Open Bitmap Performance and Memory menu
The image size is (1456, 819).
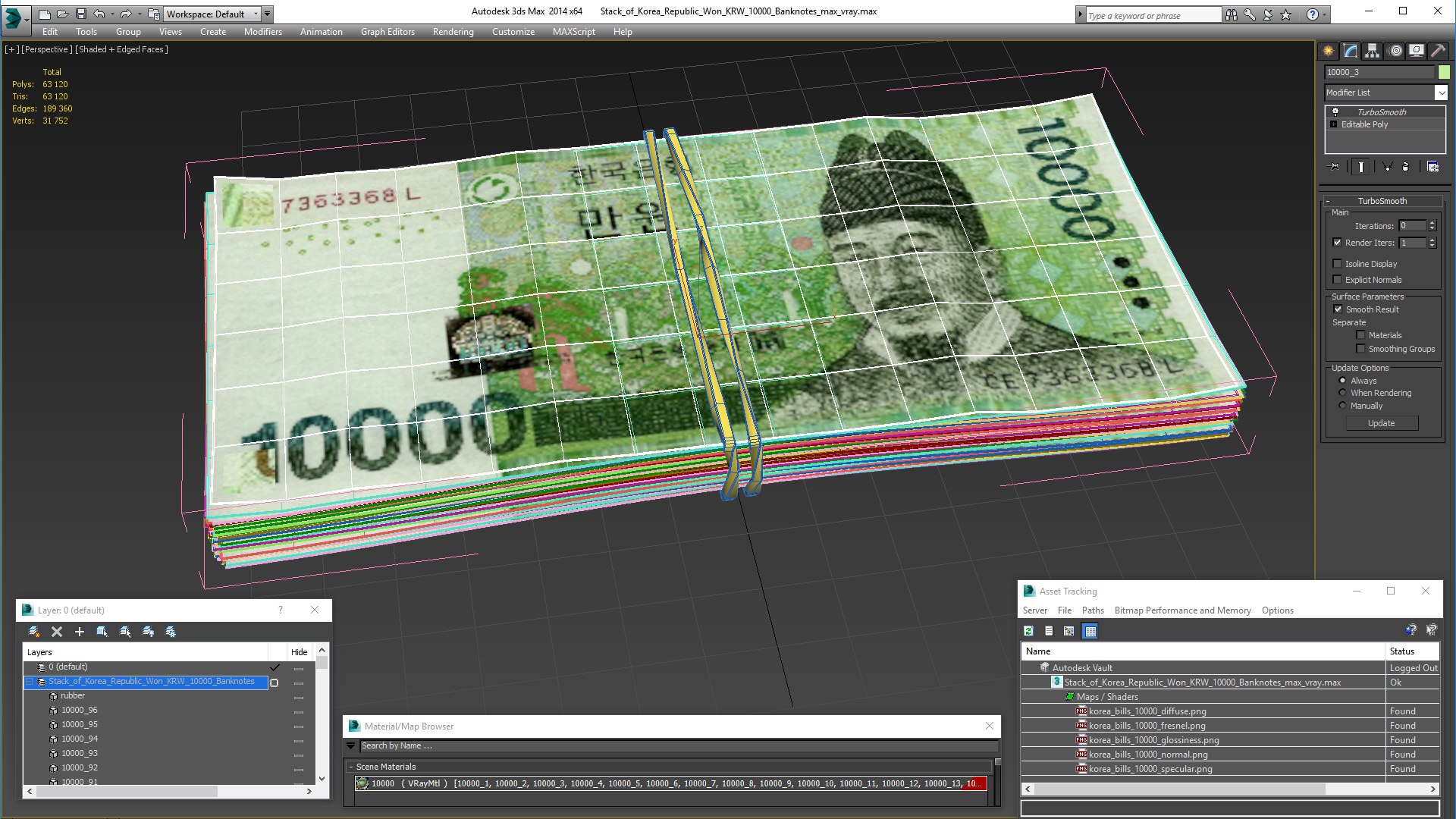click(1182, 610)
